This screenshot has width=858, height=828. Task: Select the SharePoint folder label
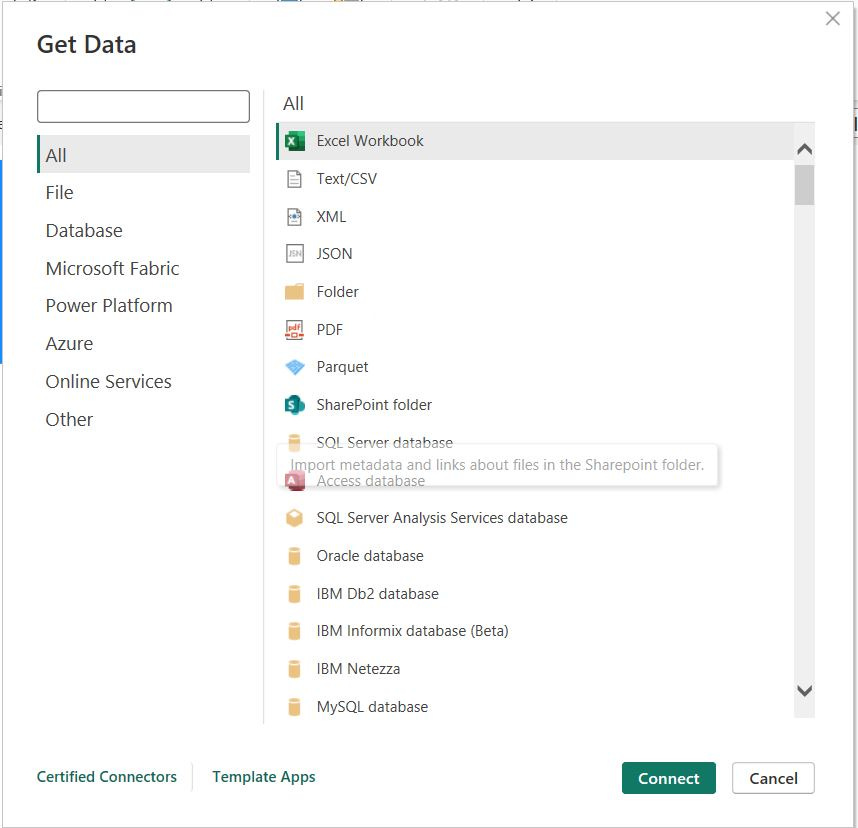coord(374,405)
